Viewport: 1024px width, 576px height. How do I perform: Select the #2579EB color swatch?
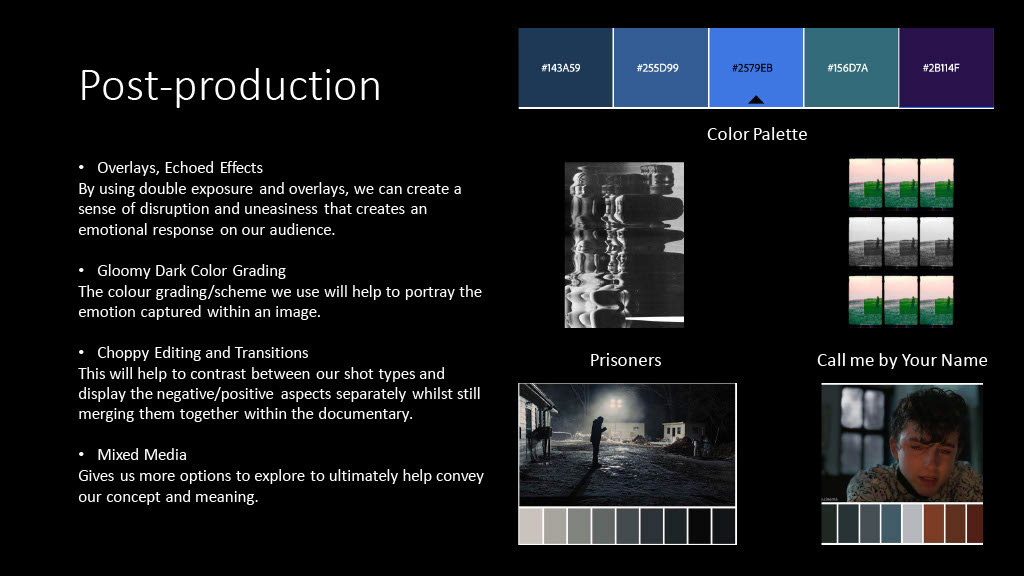tap(756, 67)
